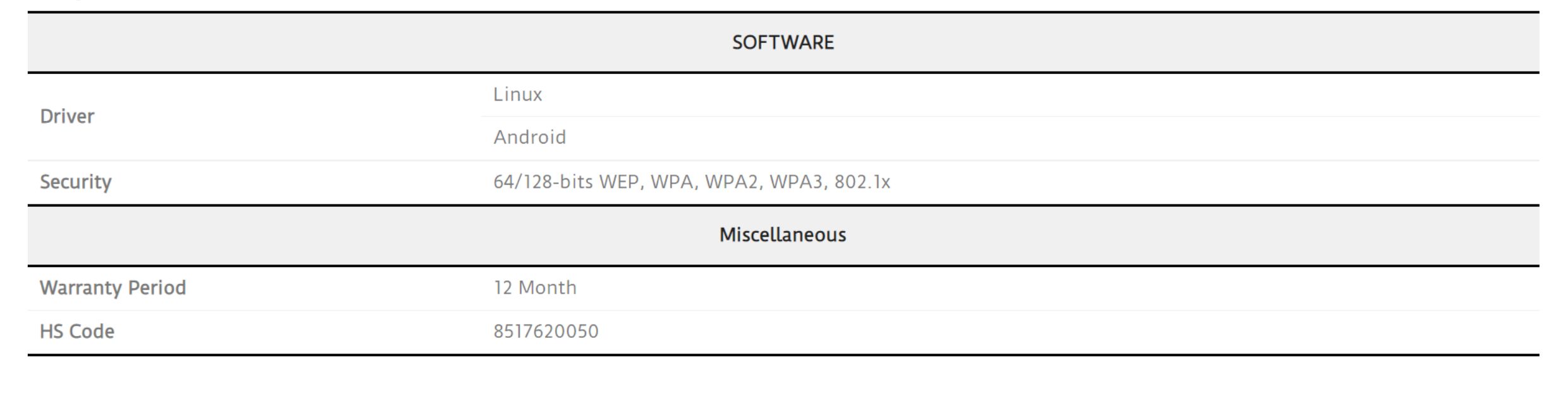Click the word Month in warranty value
Viewport: 1568px width, 410px height.
coord(548,288)
